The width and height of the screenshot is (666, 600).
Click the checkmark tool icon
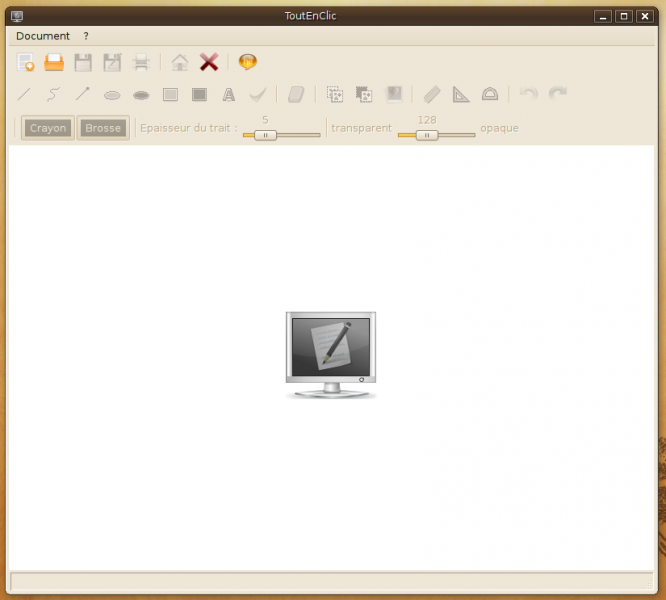click(x=258, y=94)
